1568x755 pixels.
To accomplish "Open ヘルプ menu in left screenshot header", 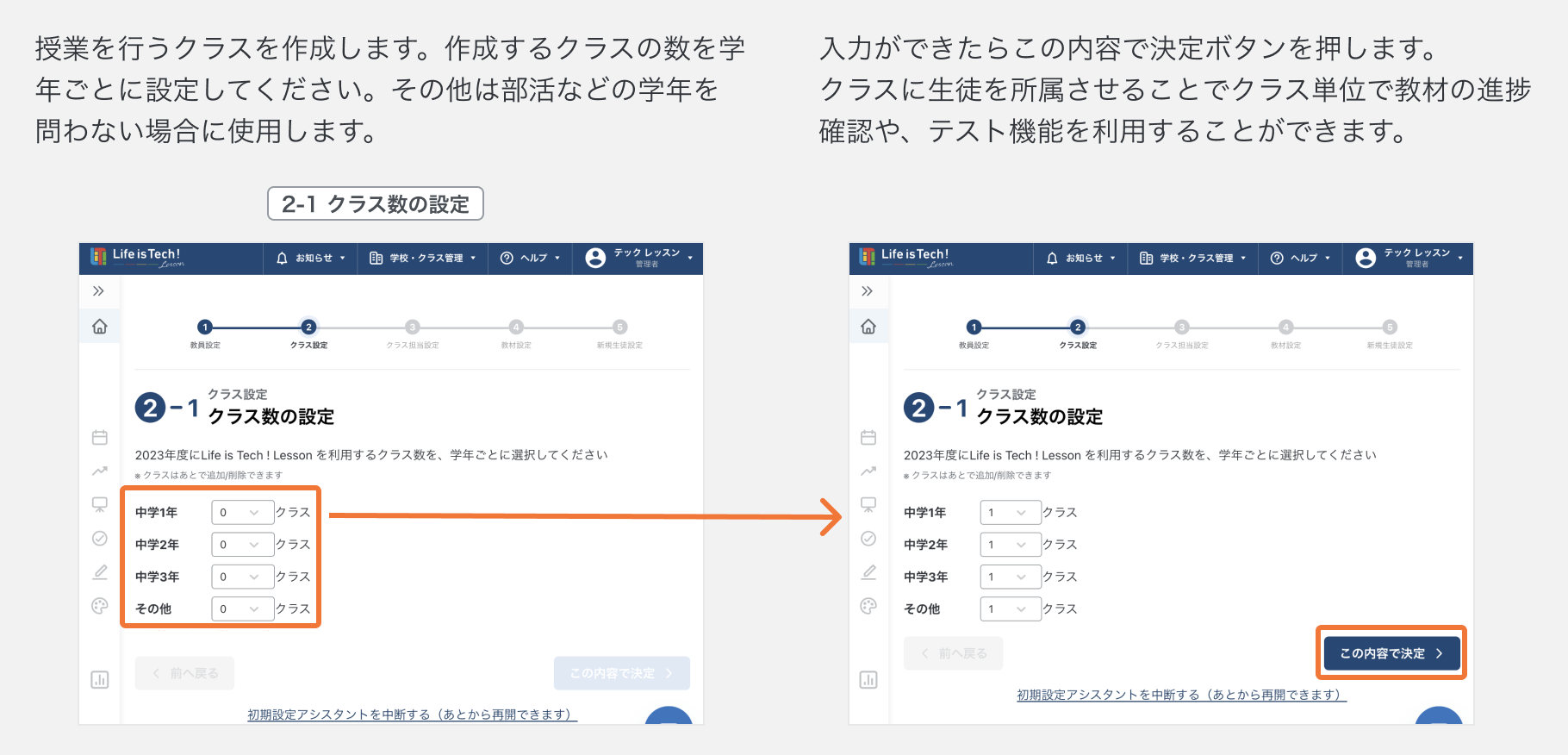I will (531, 259).
